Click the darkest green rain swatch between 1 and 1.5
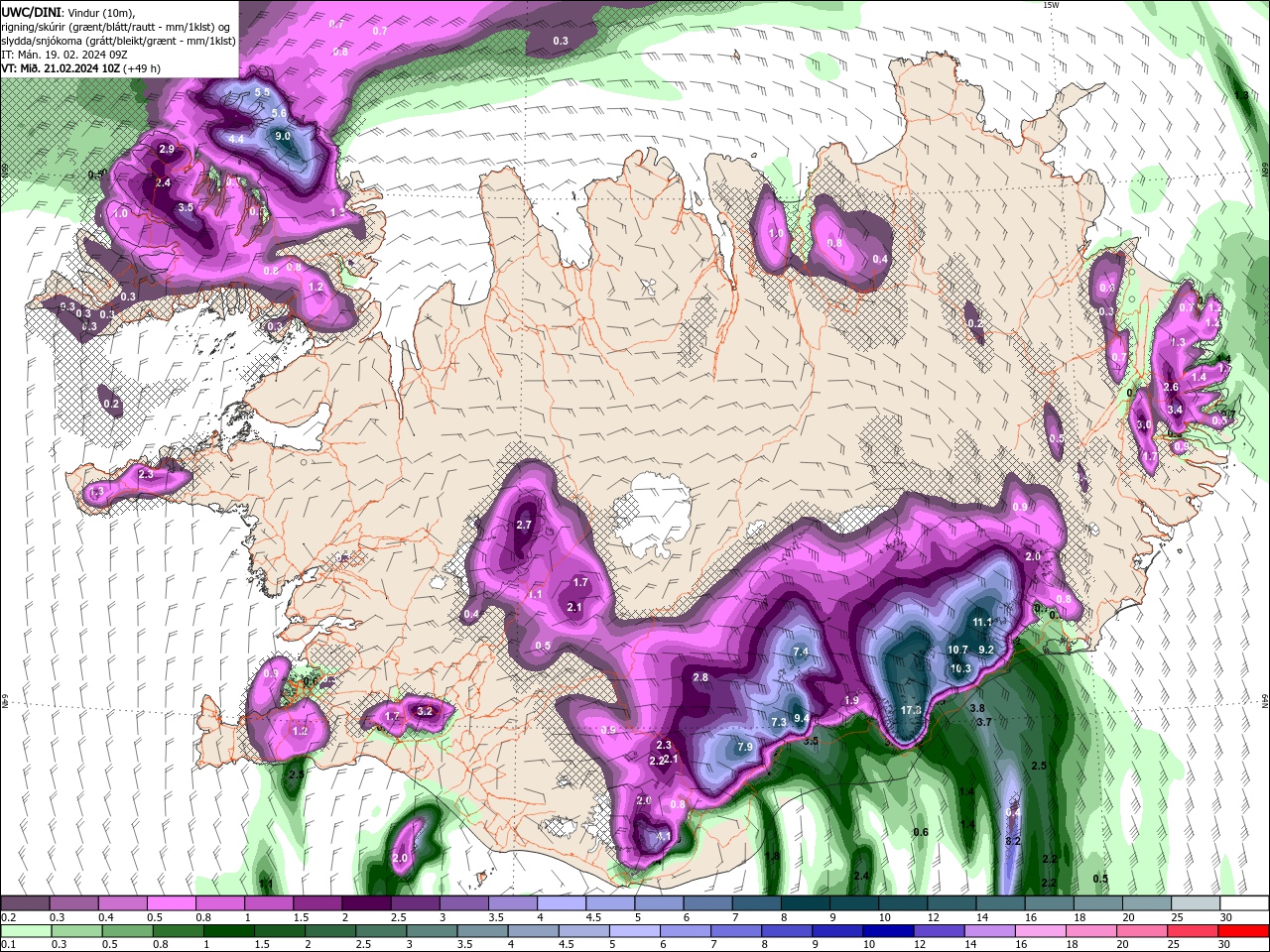Image resolution: width=1270 pixels, height=952 pixels. click(227, 931)
